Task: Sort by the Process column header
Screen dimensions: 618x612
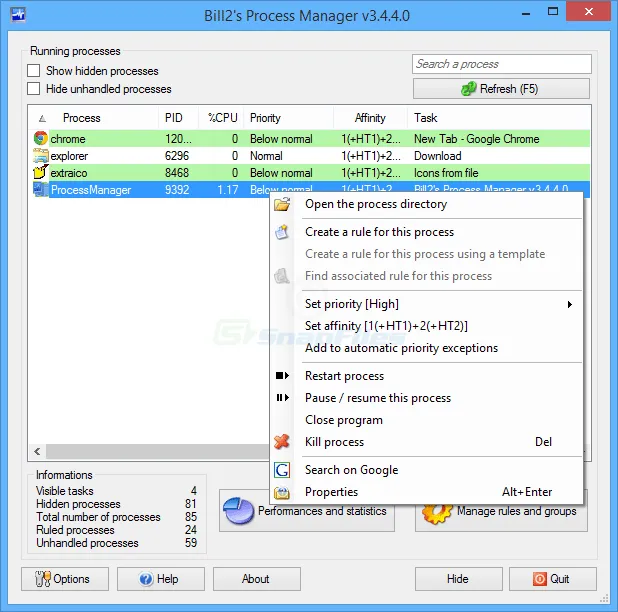Action: click(82, 118)
